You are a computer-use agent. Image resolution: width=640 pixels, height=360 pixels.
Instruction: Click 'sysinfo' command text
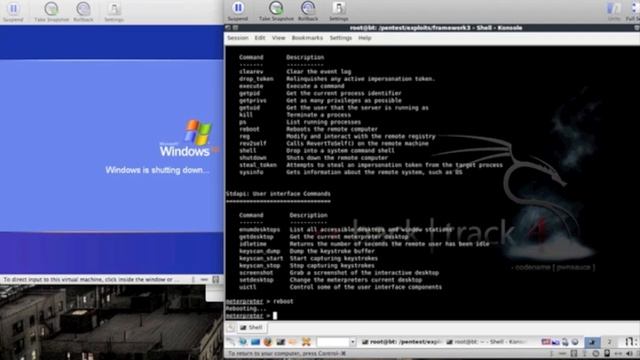[251, 172]
